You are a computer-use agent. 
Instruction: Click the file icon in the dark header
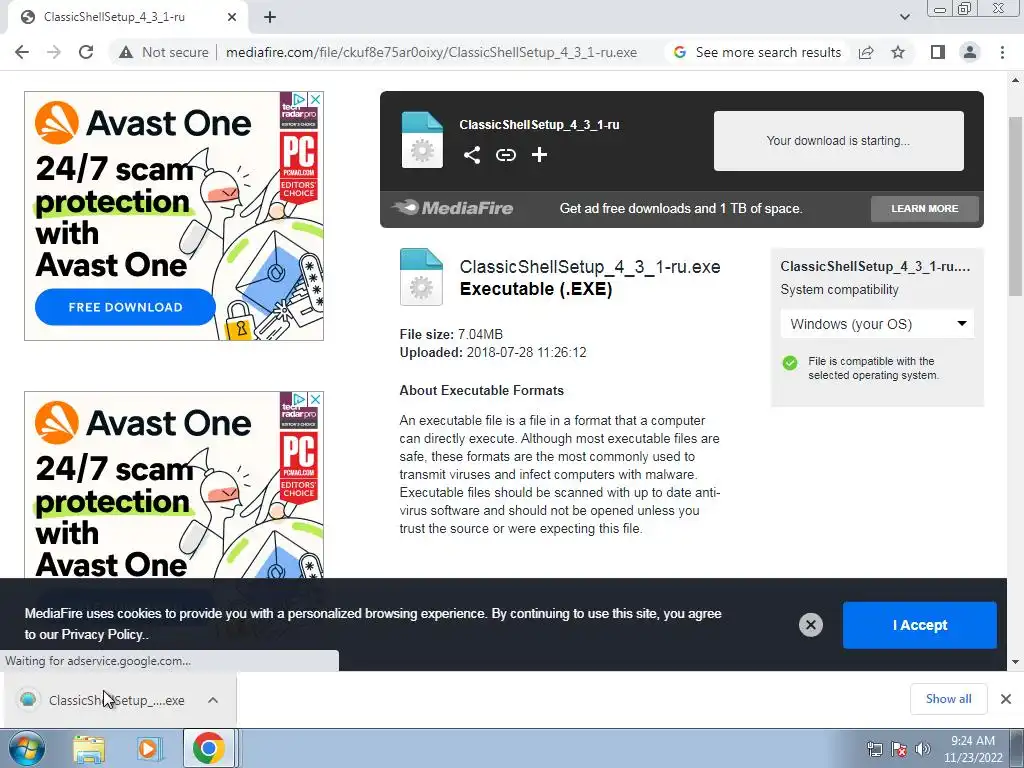click(x=422, y=140)
